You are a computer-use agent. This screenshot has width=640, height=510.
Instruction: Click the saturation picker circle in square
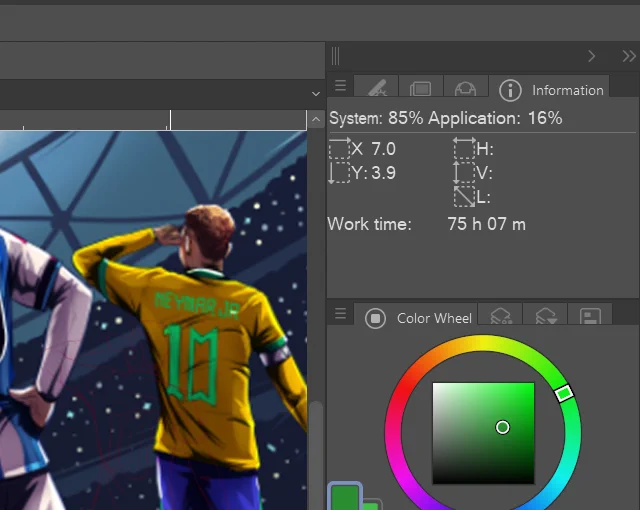[502, 427]
